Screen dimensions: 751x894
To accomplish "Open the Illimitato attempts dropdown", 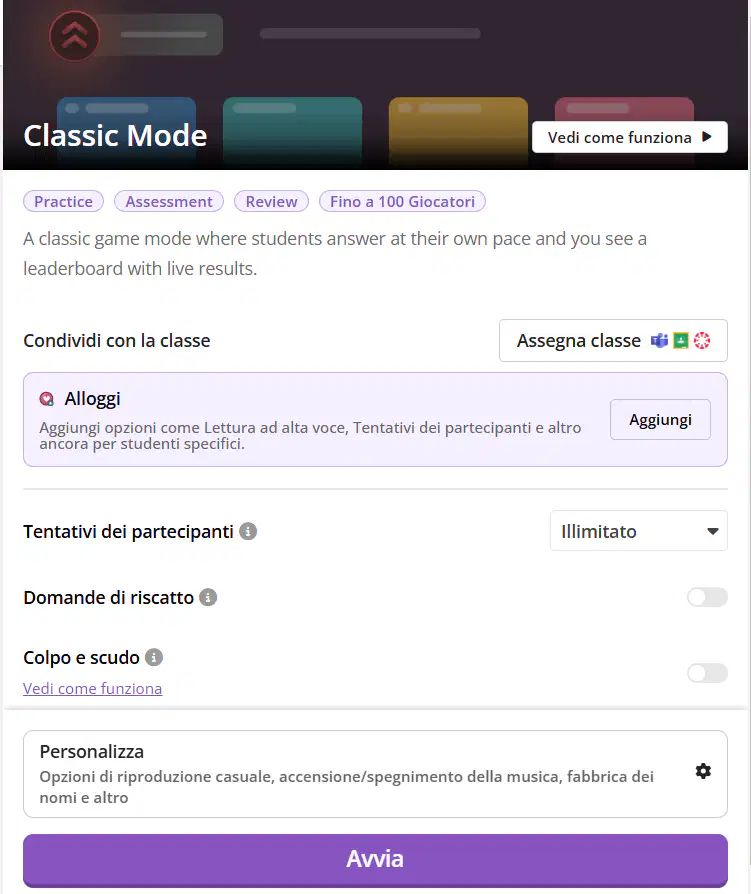I will coord(639,531).
